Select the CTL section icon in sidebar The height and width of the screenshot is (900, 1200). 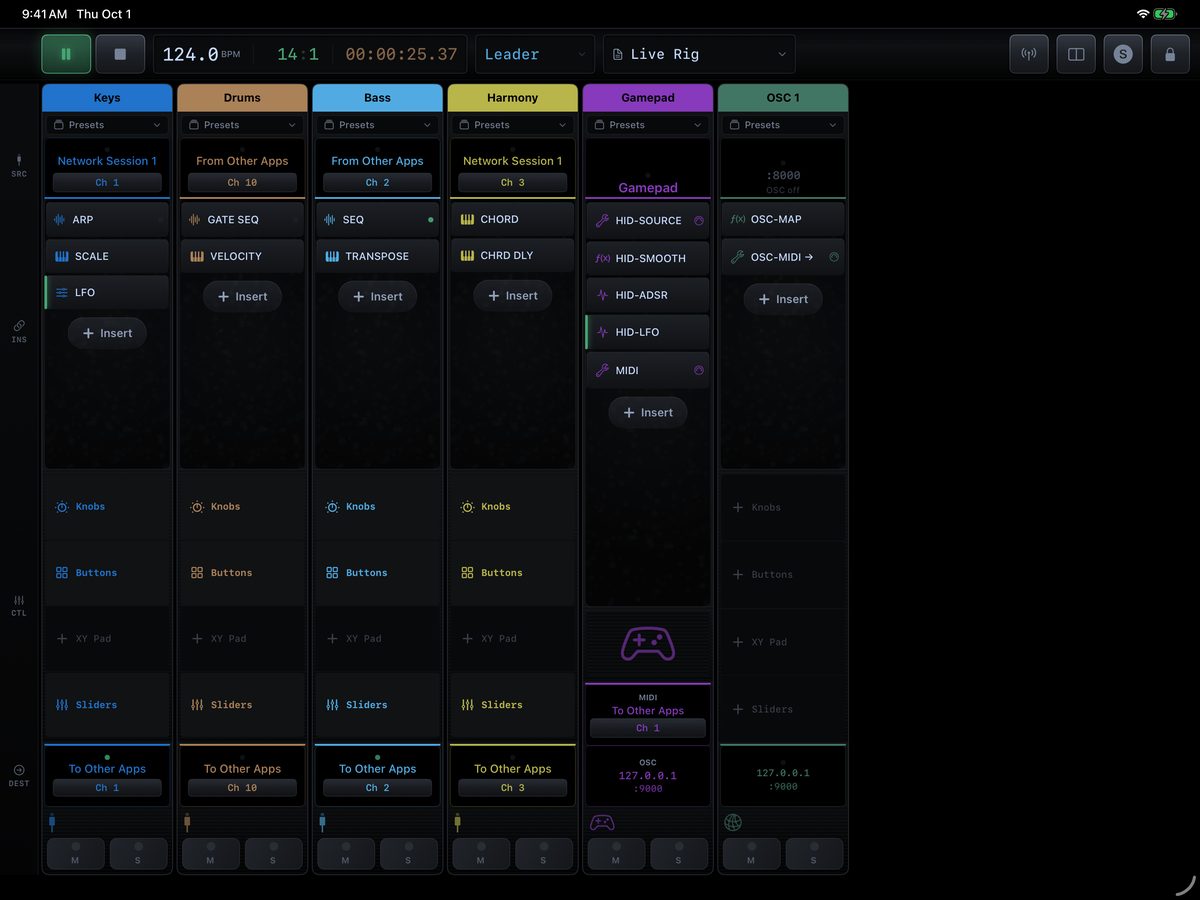tap(19, 605)
